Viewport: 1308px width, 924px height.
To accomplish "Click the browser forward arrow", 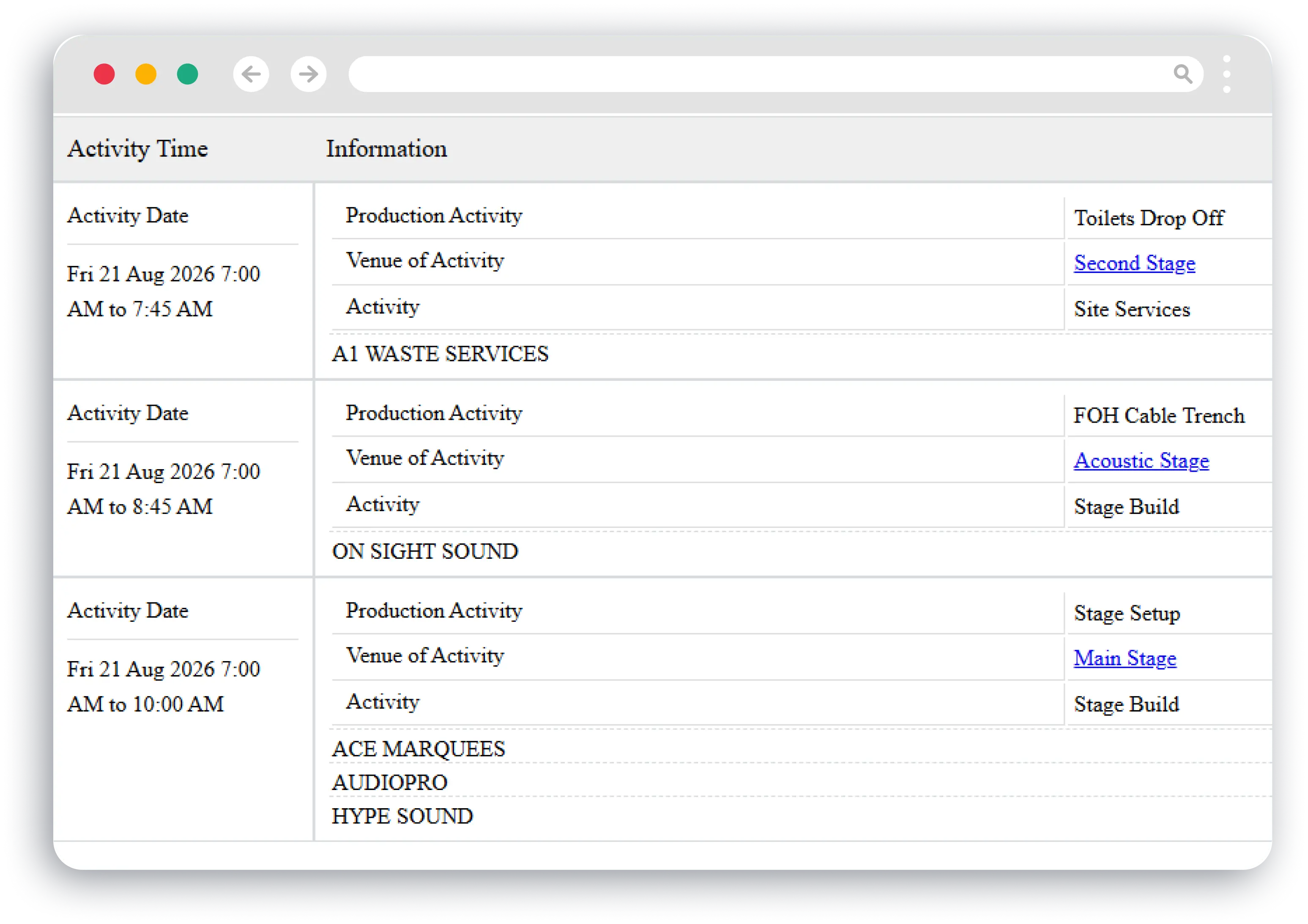I will click(308, 74).
